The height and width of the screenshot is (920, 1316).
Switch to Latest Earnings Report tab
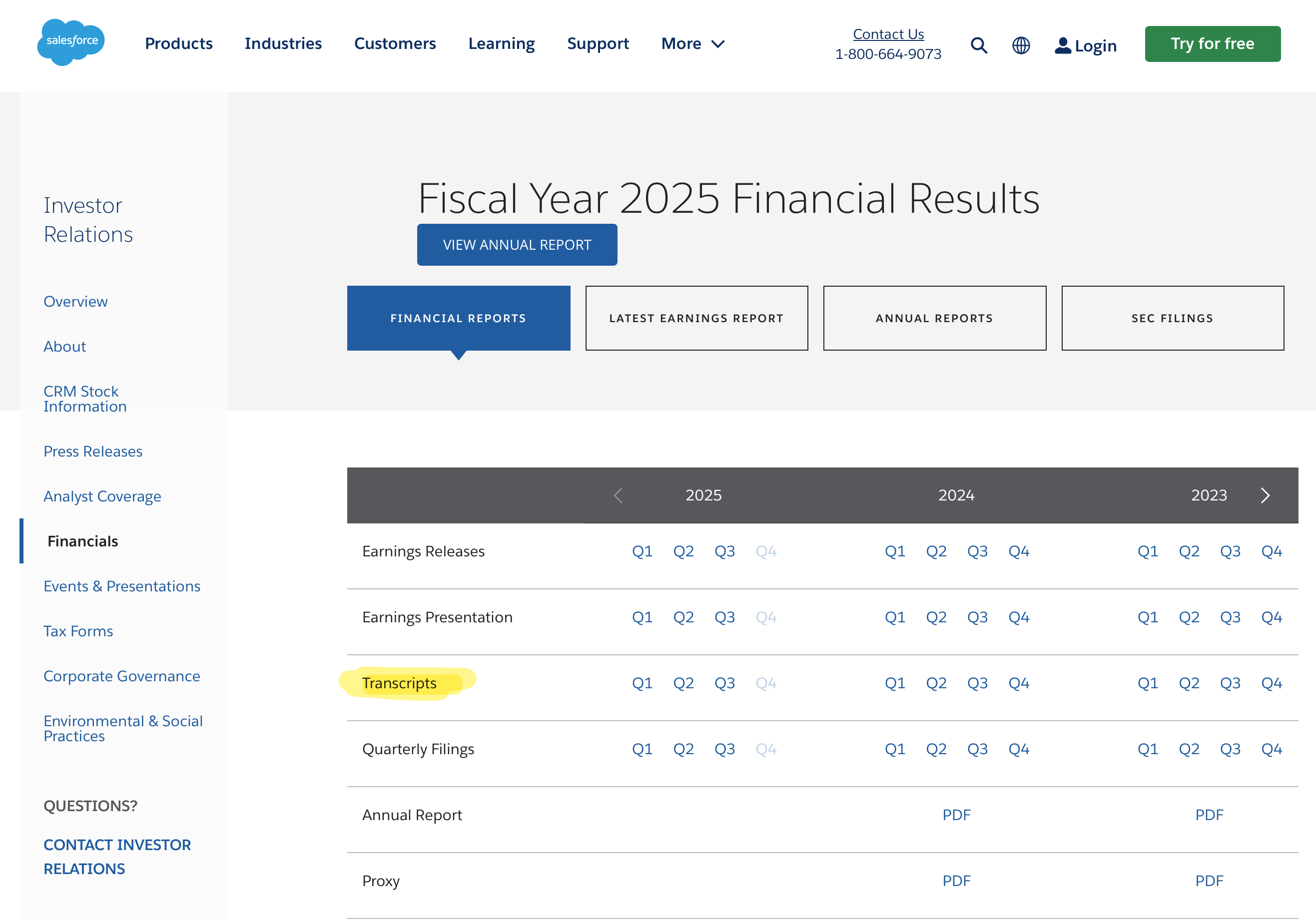coord(696,318)
